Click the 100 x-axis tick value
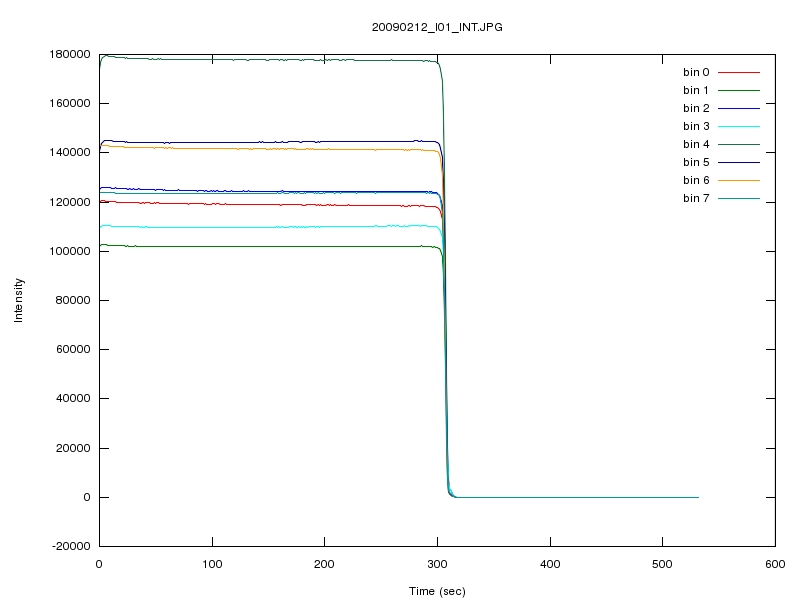 tap(212, 564)
